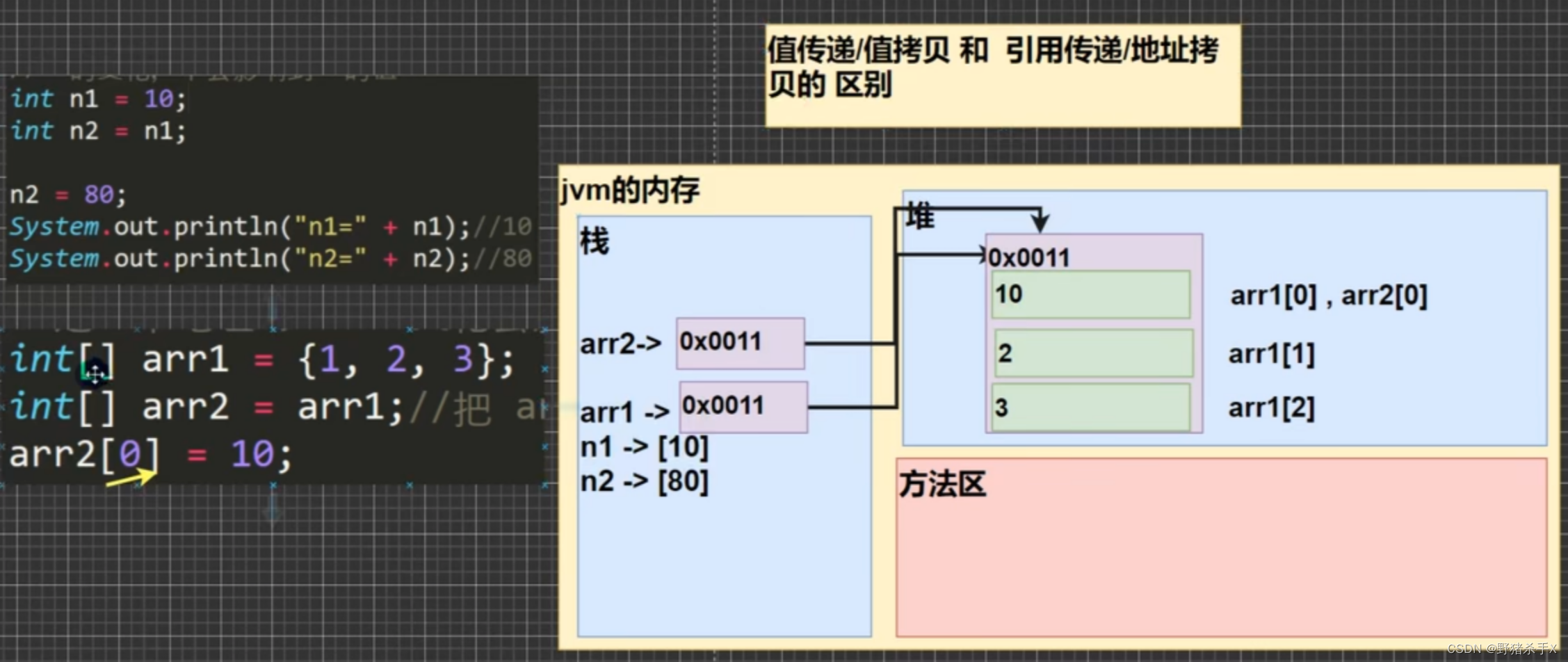
Task: Click the "n2 -> [80]" stack entry
Action: [644, 481]
